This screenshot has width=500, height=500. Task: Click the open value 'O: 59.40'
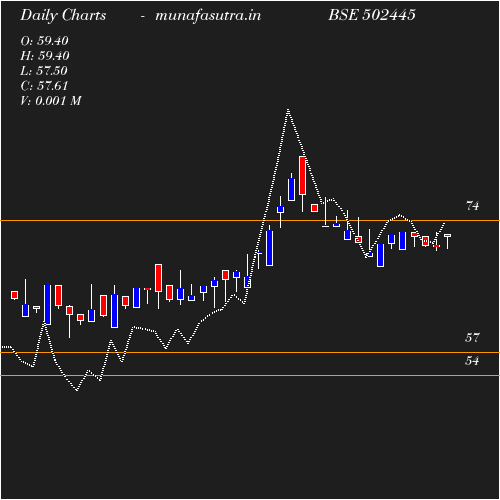[44, 41]
